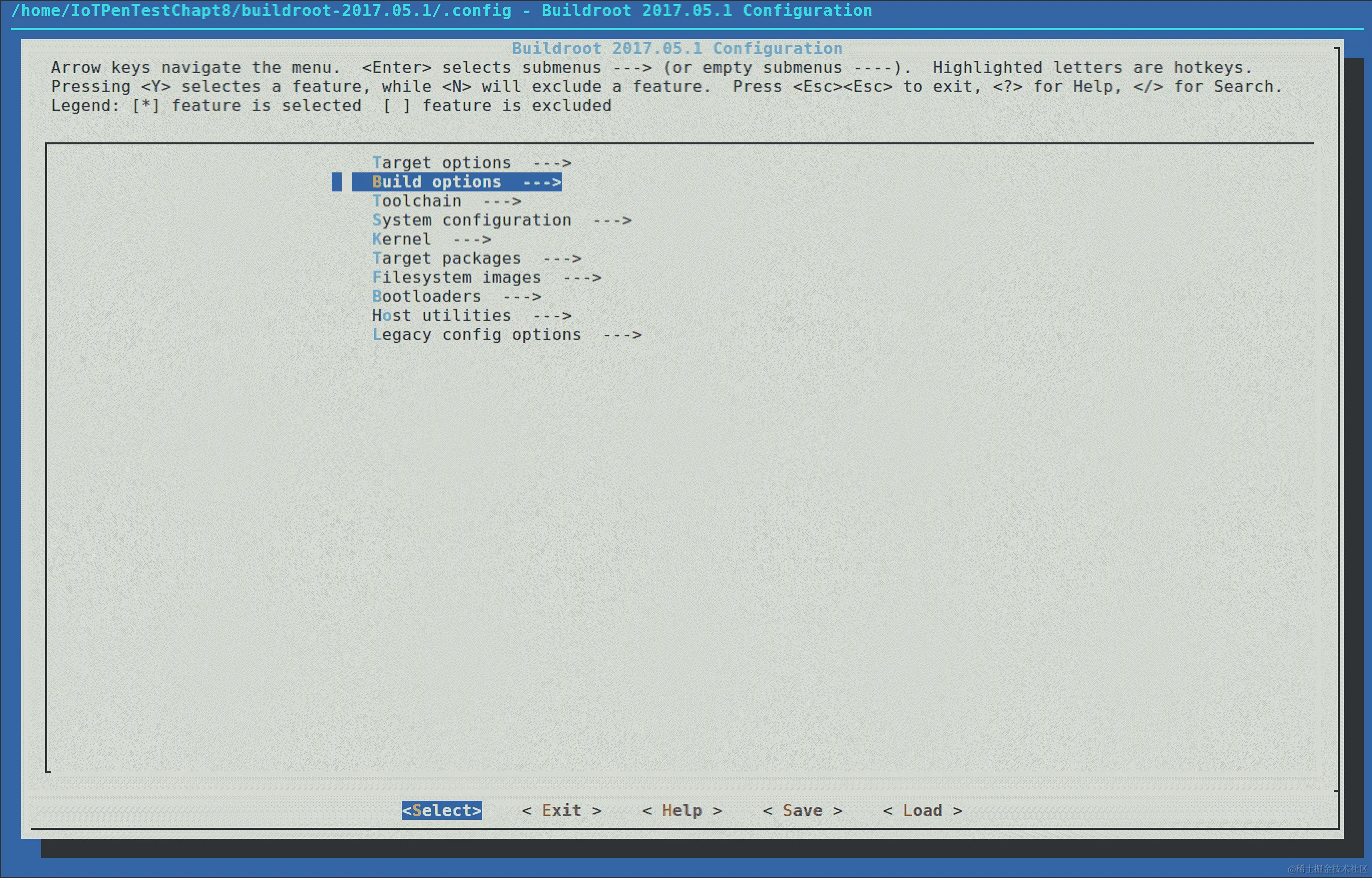Load a configuration with the Load button
Screen dimensions: 1372x878
click(923, 810)
